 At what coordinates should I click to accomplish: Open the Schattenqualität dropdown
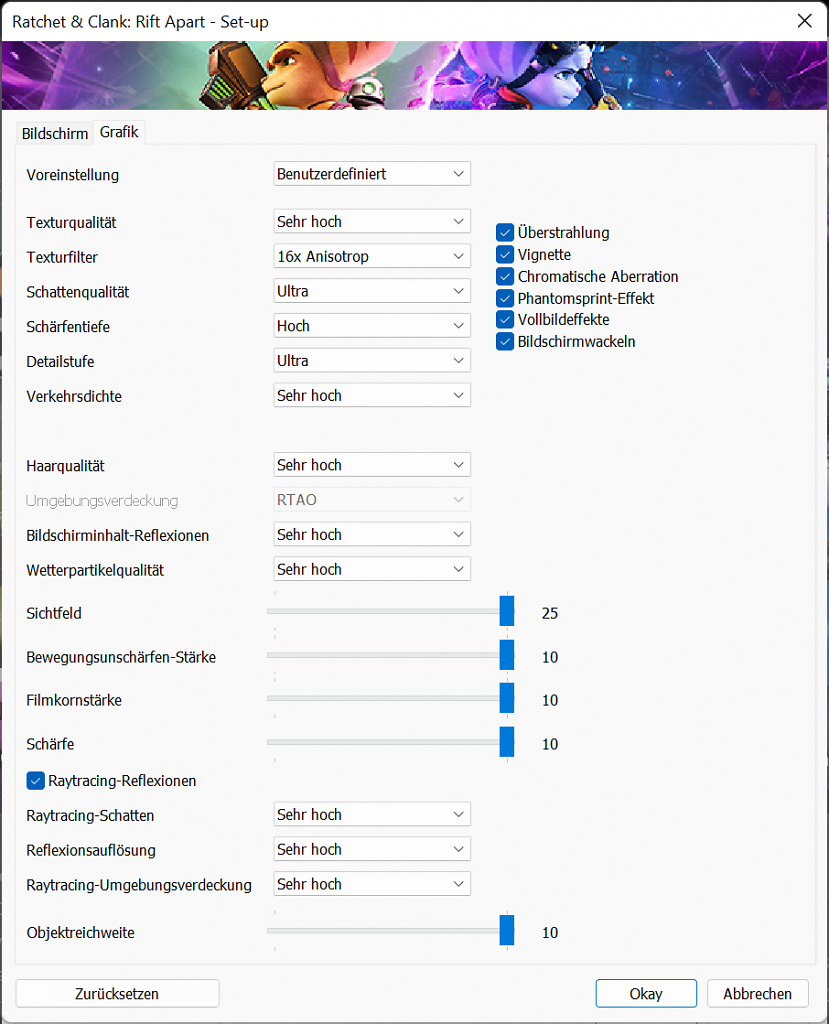pyautogui.click(x=372, y=291)
